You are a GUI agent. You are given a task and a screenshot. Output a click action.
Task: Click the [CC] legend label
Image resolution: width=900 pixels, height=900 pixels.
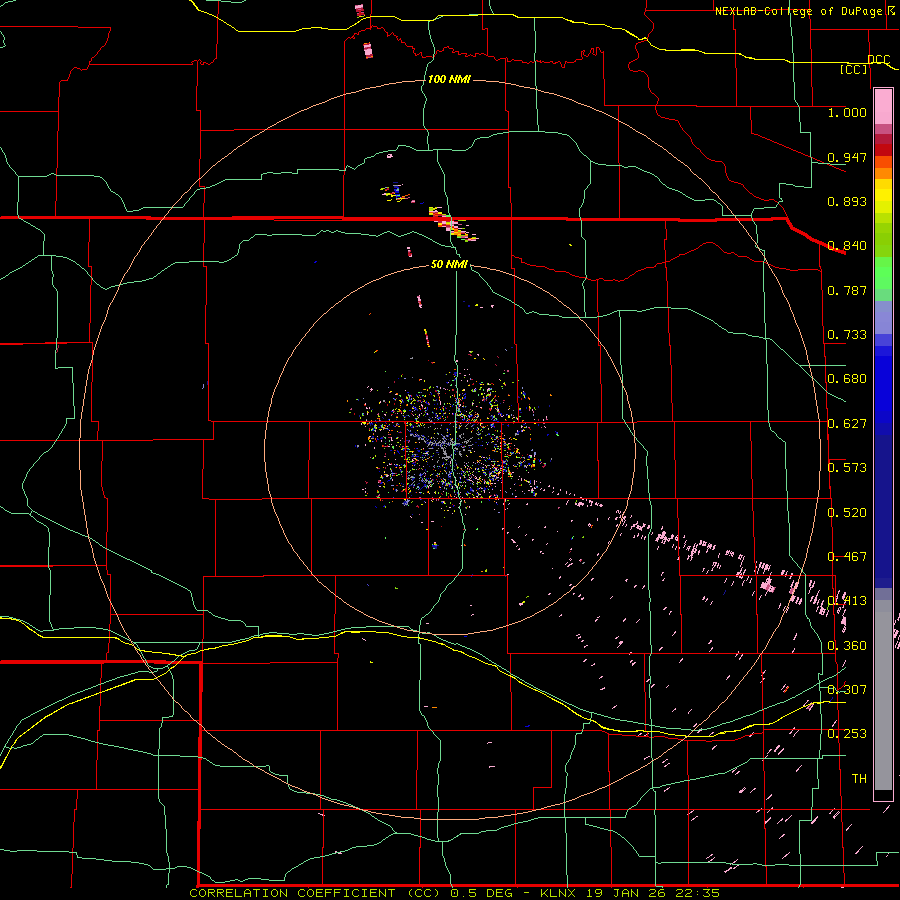(854, 69)
